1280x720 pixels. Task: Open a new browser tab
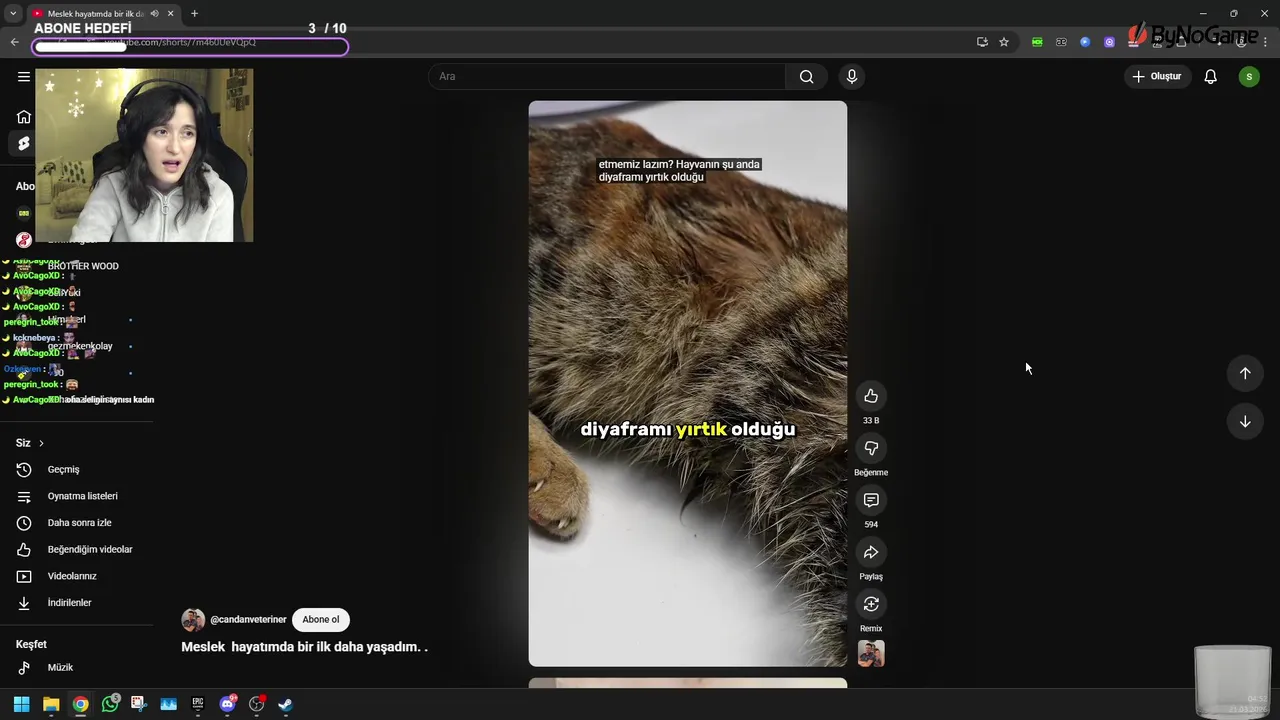click(194, 13)
